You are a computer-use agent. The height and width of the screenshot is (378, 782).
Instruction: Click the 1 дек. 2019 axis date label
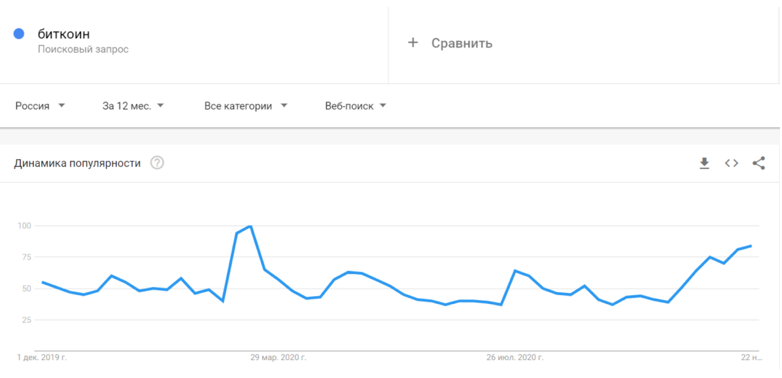click(42, 358)
